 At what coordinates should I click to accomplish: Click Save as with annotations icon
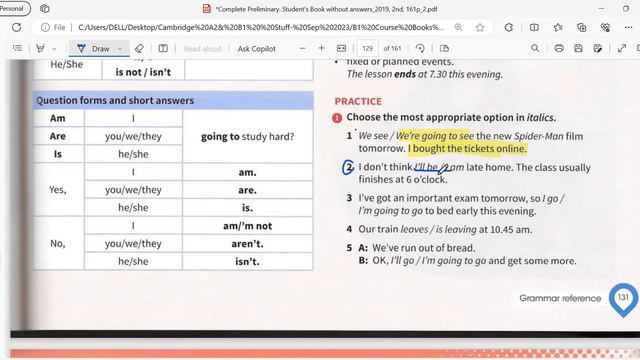pyautogui.click(x=598, y=48)
